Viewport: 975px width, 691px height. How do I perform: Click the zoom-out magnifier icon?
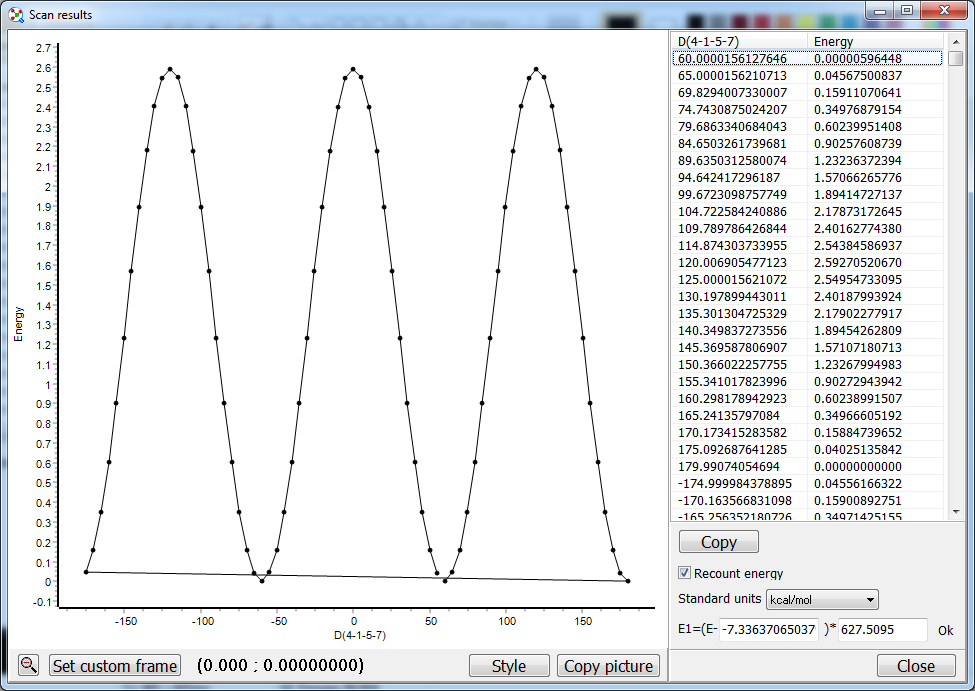[x=28, y=665]
